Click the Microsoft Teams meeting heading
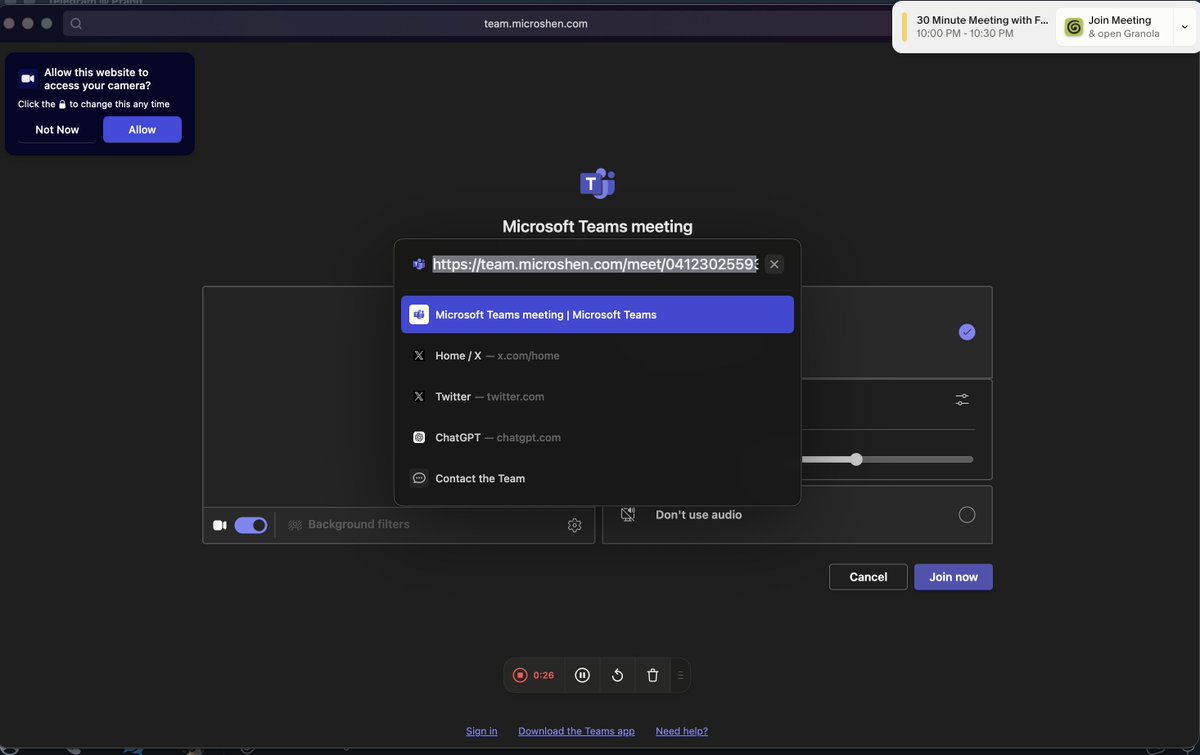1200x755 pixels. [597, 227]
